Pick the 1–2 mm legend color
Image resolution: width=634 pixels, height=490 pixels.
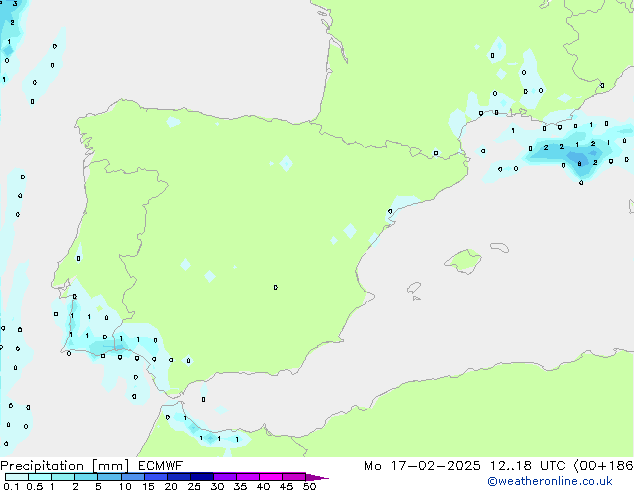click(63, 477)
